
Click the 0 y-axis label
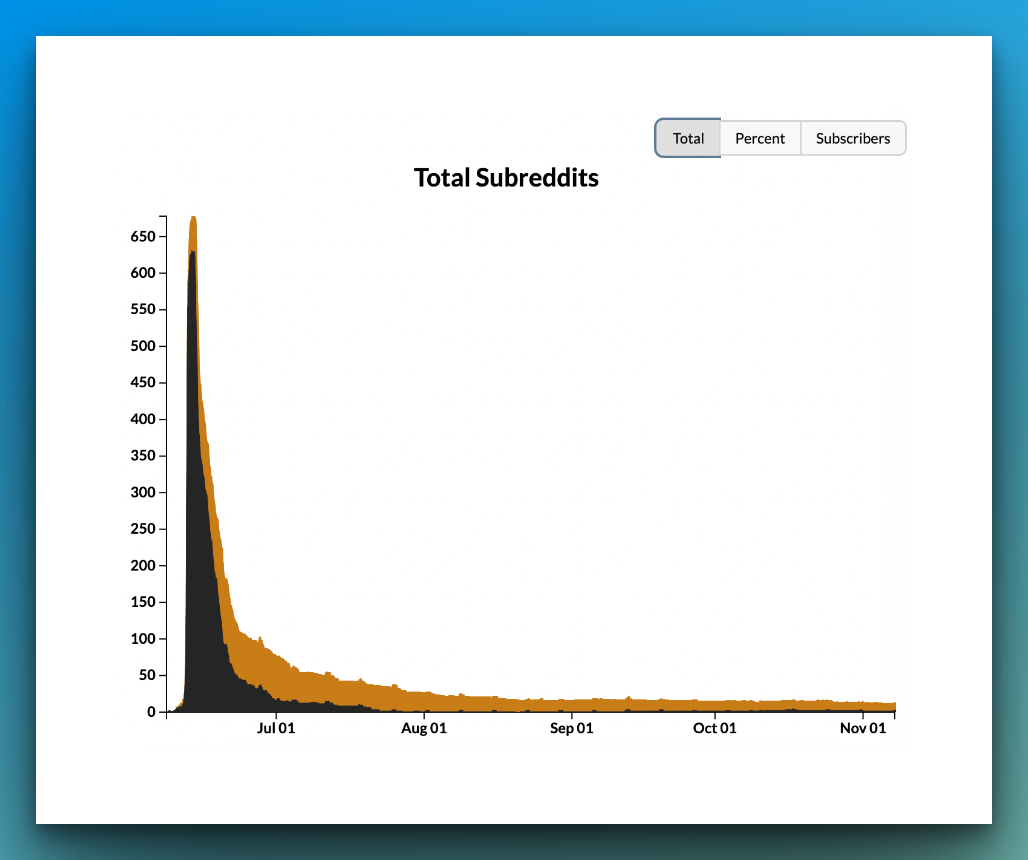pos(151,712)
